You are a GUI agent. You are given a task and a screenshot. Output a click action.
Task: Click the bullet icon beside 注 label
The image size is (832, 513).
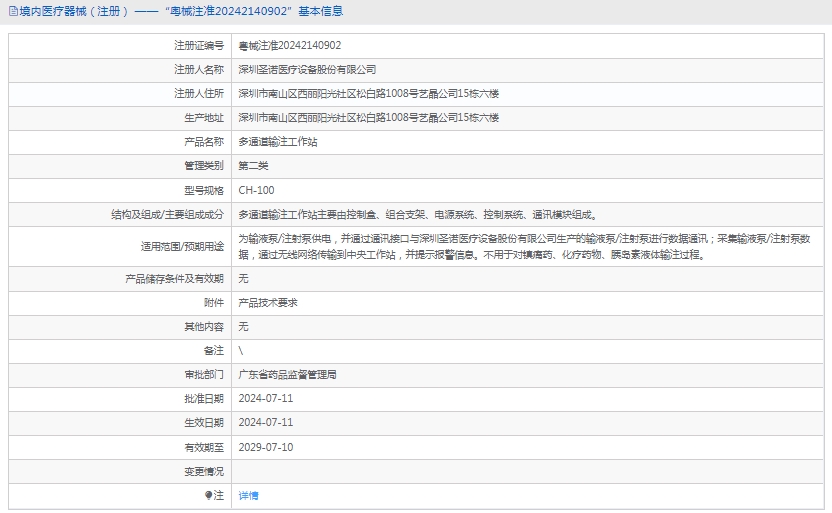point(208,495)
